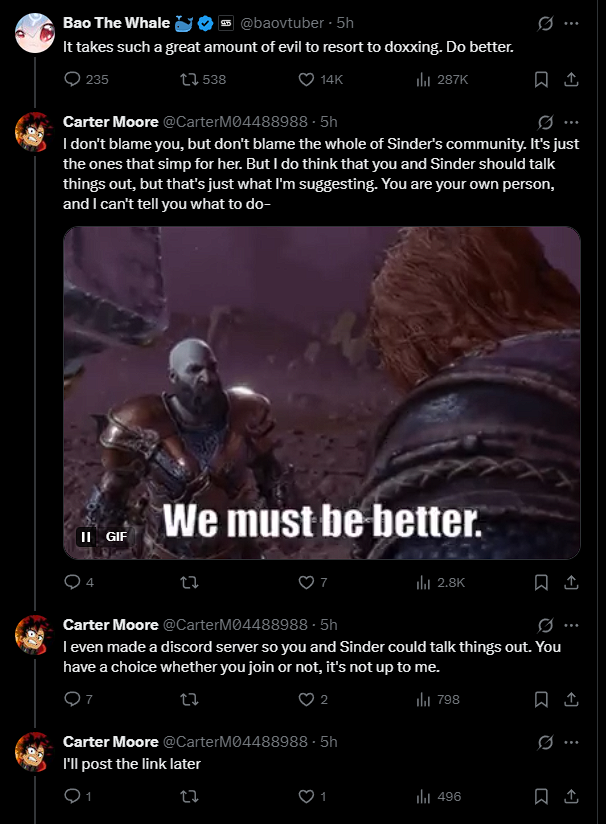Open more menu on Carter's GIF reply
The image size is (606, 824).
(x=571, y=122)
